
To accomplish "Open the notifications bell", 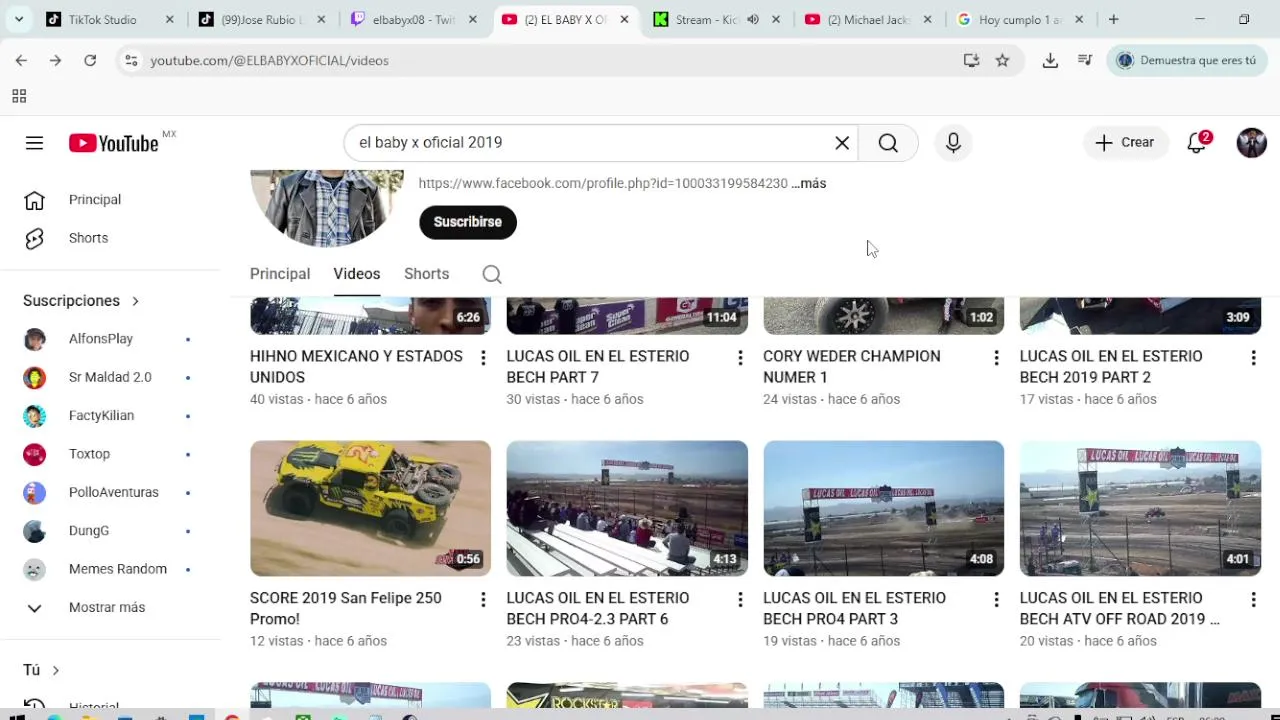I will click(1197, 143).
